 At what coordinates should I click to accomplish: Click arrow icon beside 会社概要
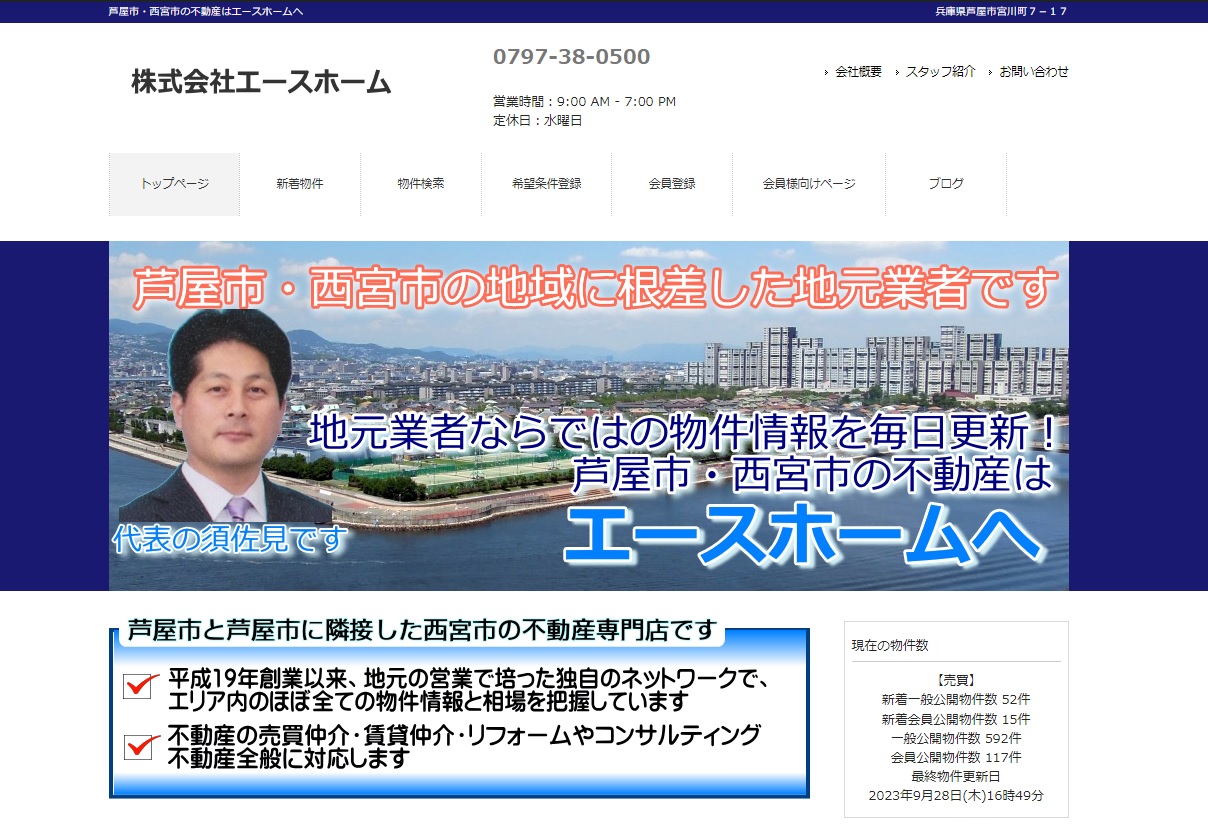click(826, 73)
